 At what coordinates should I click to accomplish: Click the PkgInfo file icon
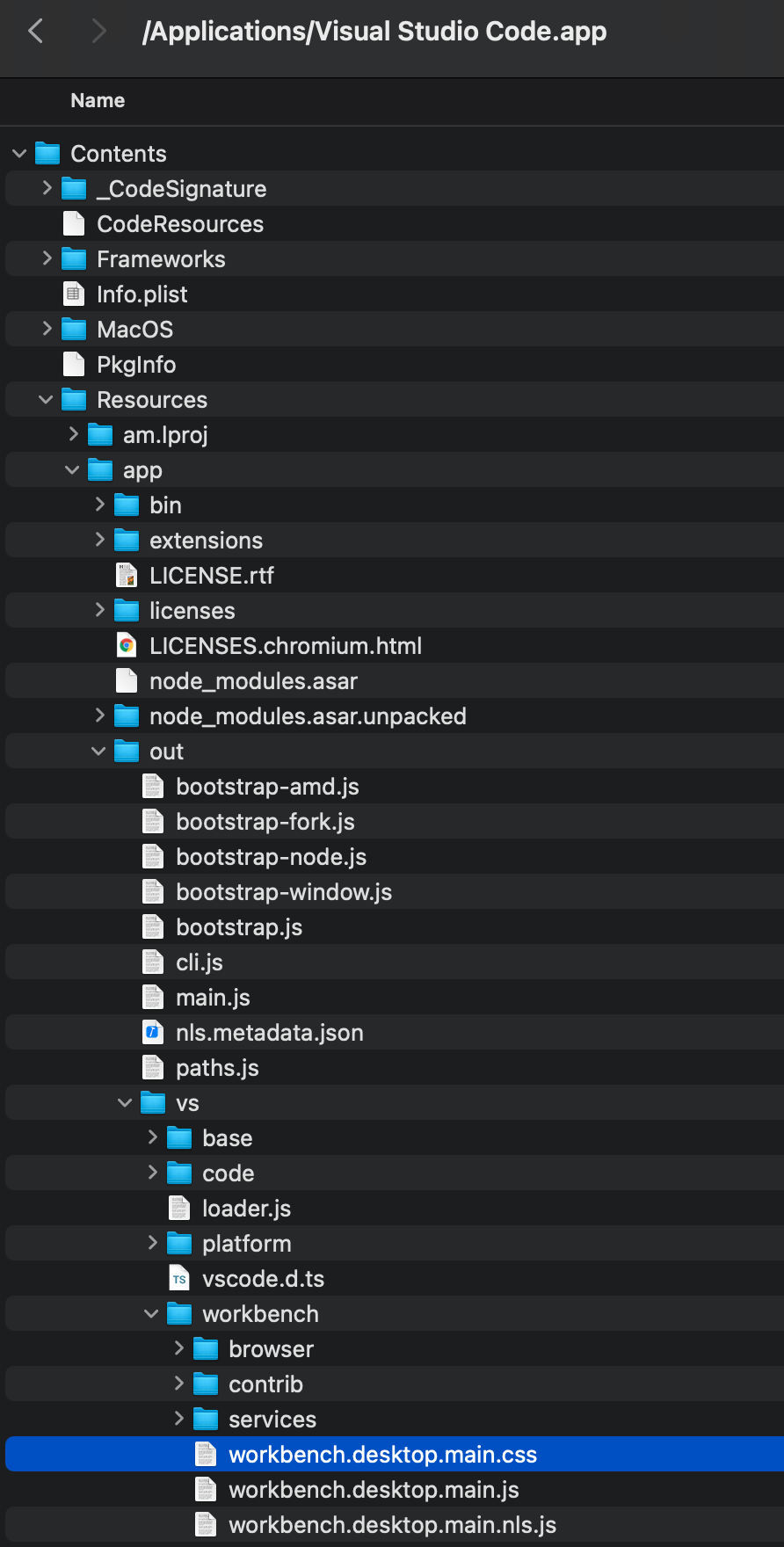[x=74, y=365]
